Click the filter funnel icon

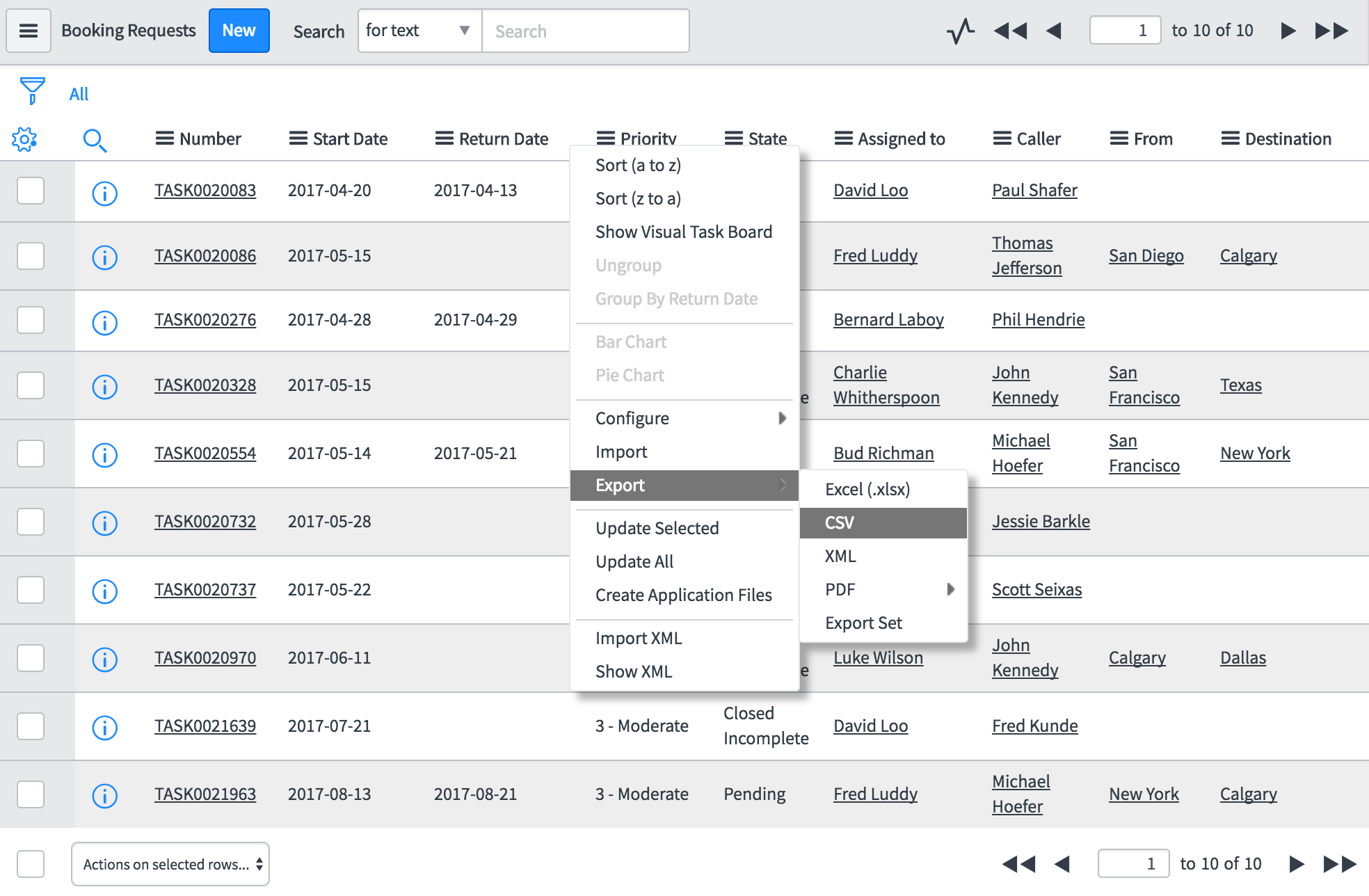32,91
